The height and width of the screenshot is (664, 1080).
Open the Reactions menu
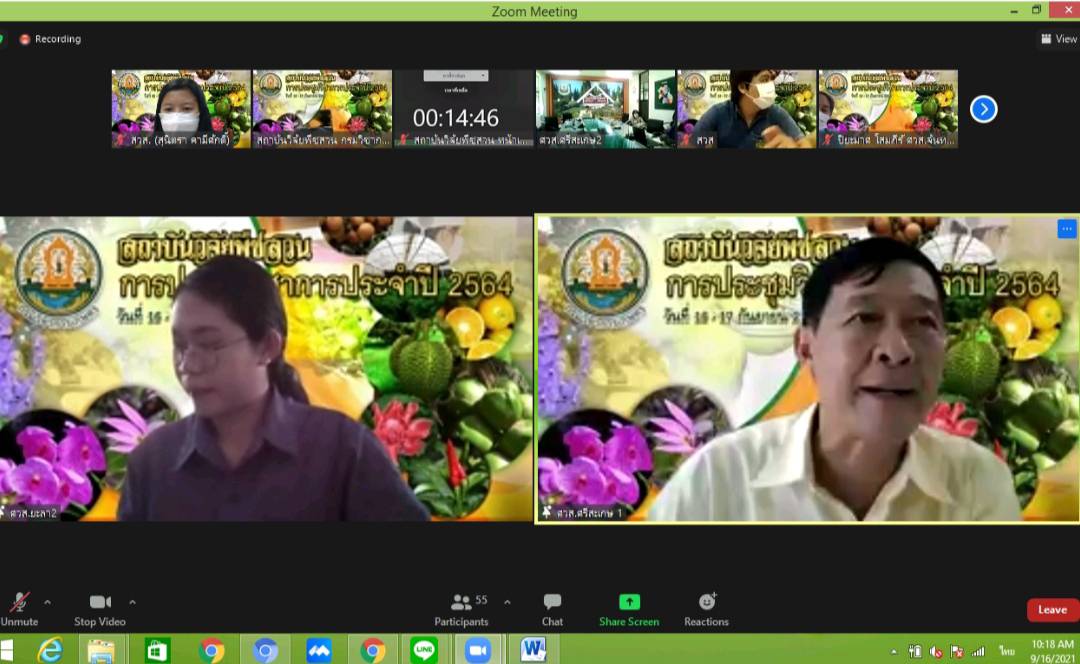click(706, 603)
